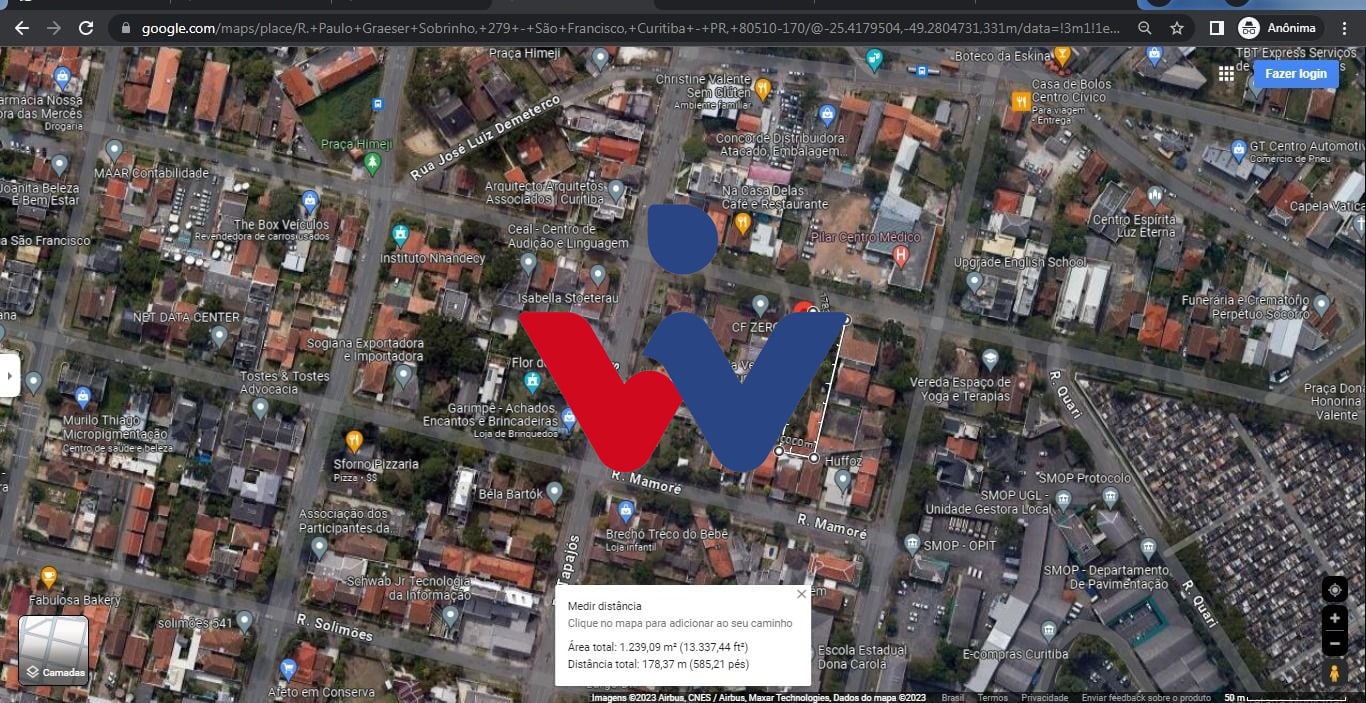Bookmark this page with the star
Viewport: 1366px width, 703px height.
point(1177,28)
